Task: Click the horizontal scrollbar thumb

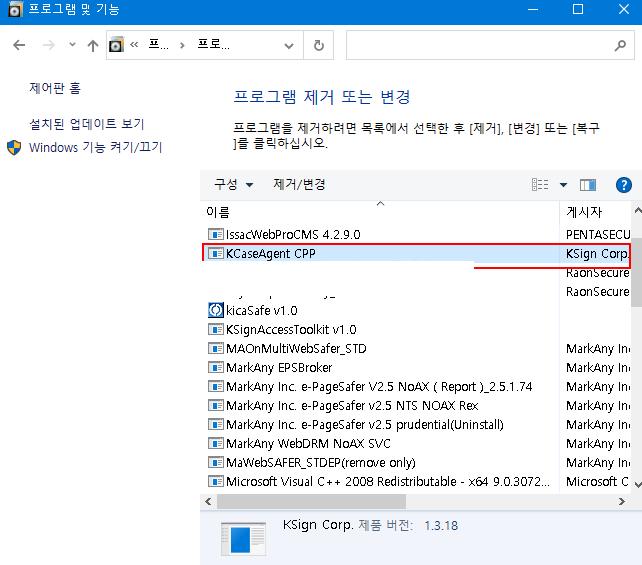Action: [311, 502]
